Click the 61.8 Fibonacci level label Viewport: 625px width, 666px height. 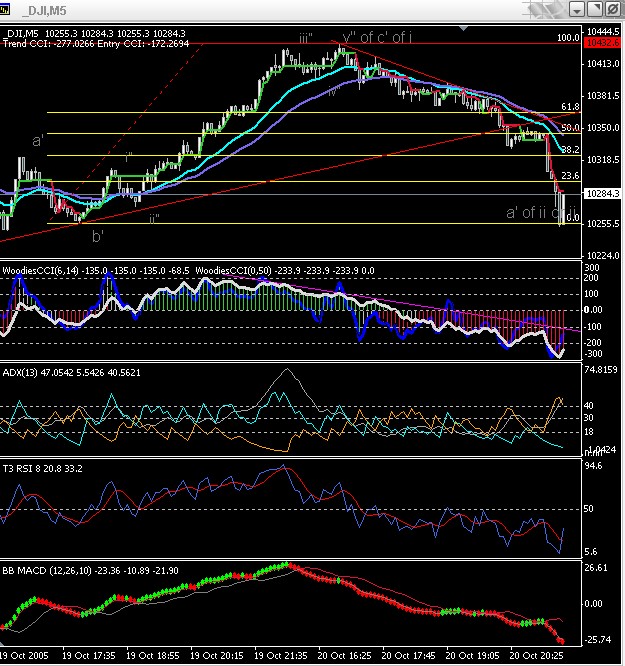570,107
